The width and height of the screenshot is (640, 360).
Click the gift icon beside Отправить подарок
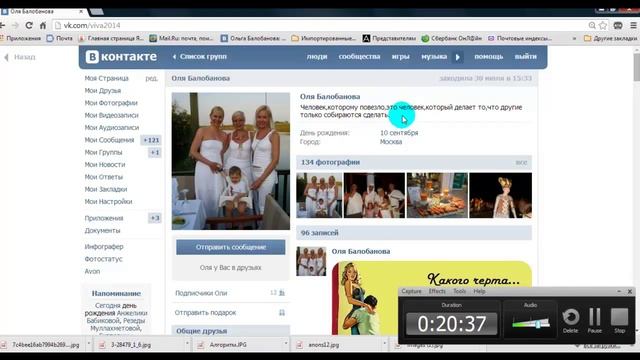click(282, 313)
